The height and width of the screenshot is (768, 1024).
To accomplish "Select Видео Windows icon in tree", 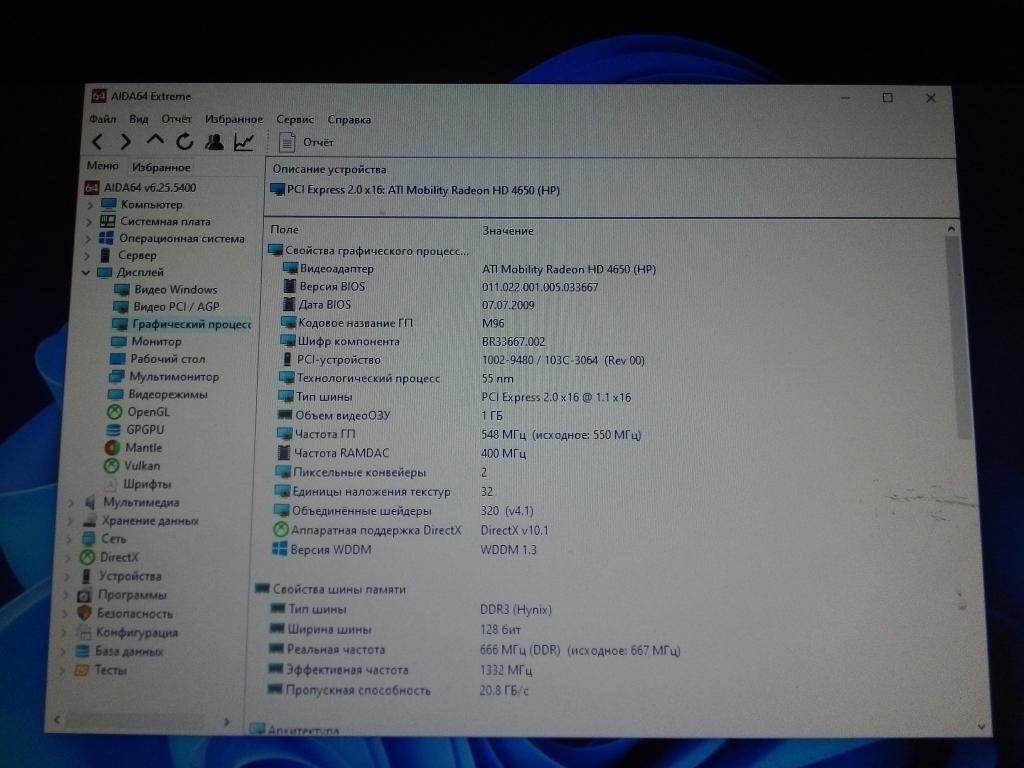I will (x=121, y=289).
